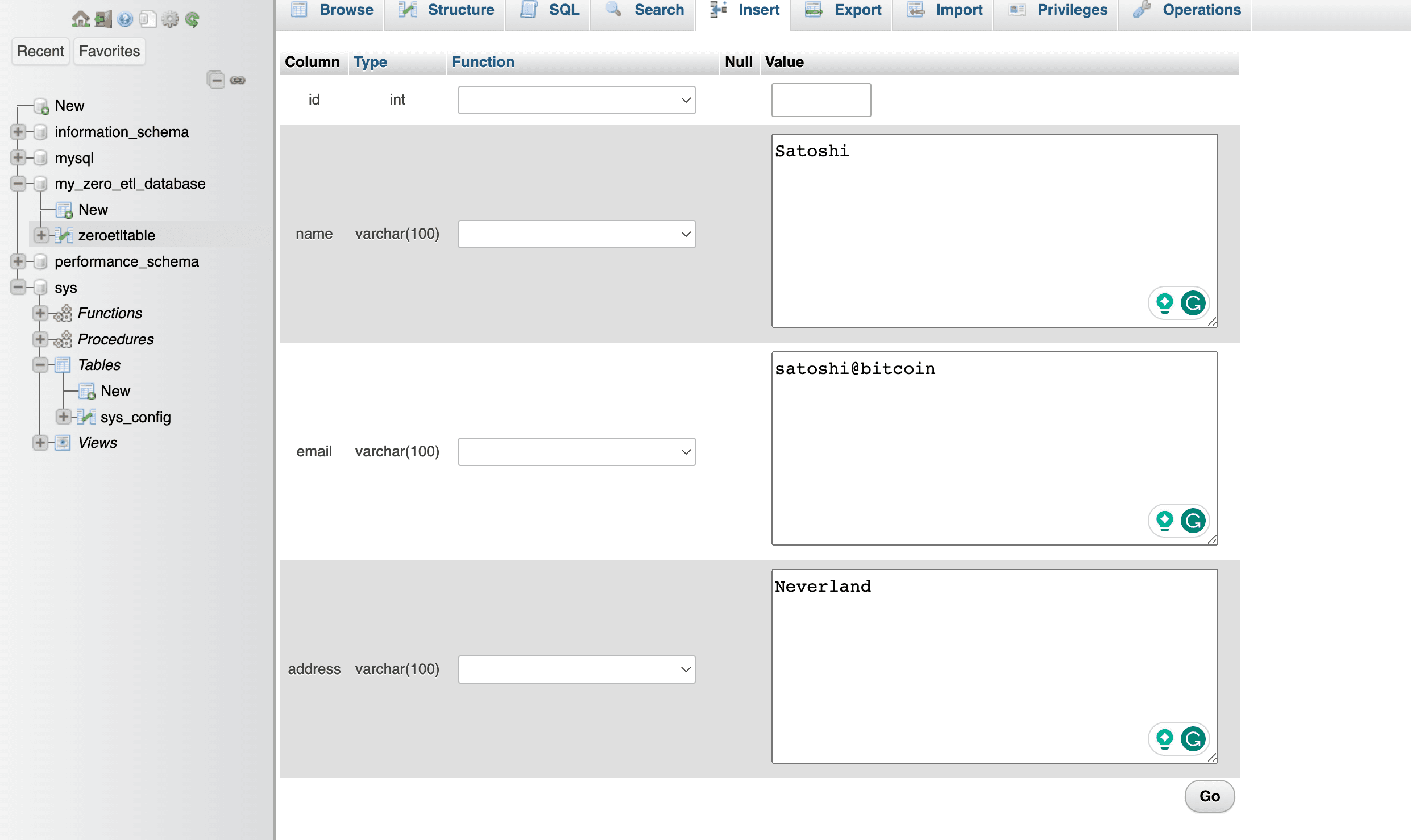Click Grammarly icon in email field
Viewport: 1411px width, 840px height.
tap(1193, 521)
